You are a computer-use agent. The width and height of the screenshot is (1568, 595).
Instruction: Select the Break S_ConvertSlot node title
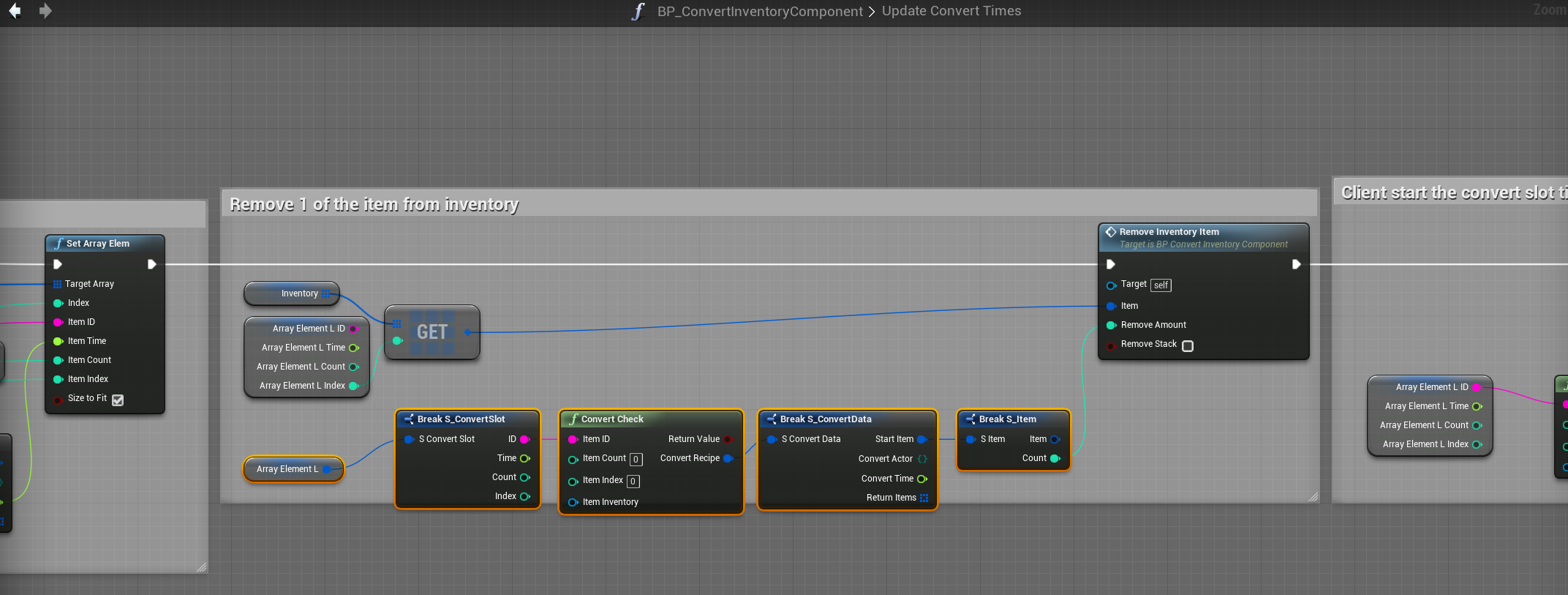tap(461, 419)
